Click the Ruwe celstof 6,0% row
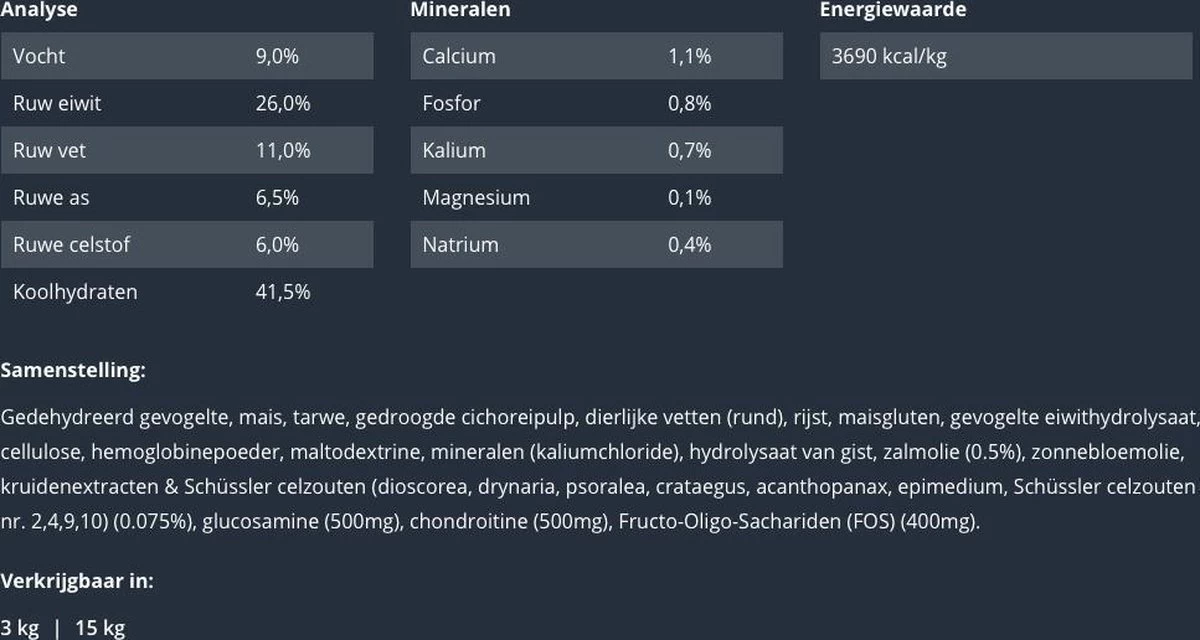The image size is (1200, 640). click(187, 244)
